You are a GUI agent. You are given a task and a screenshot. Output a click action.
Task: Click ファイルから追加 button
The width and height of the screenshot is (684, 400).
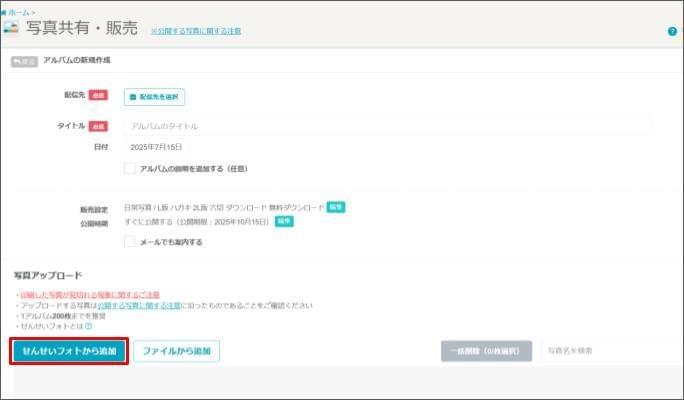(x=176, y=351)
